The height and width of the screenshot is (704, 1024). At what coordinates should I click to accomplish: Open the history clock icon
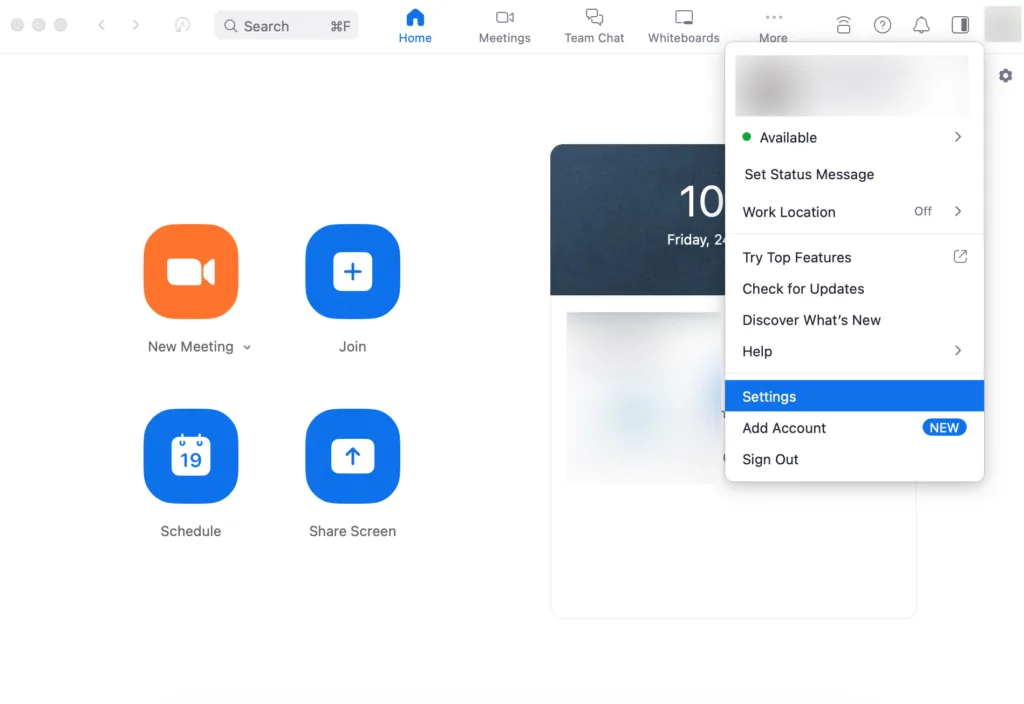182,25
